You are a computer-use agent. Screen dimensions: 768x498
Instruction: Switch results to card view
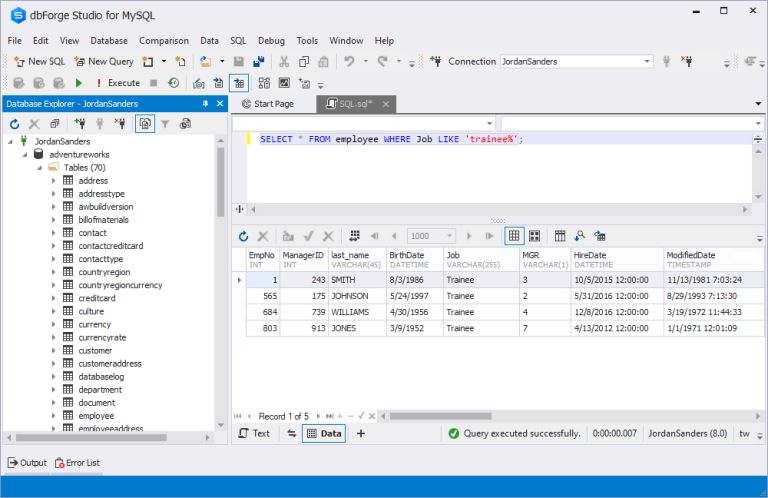(x=534, y=236)
